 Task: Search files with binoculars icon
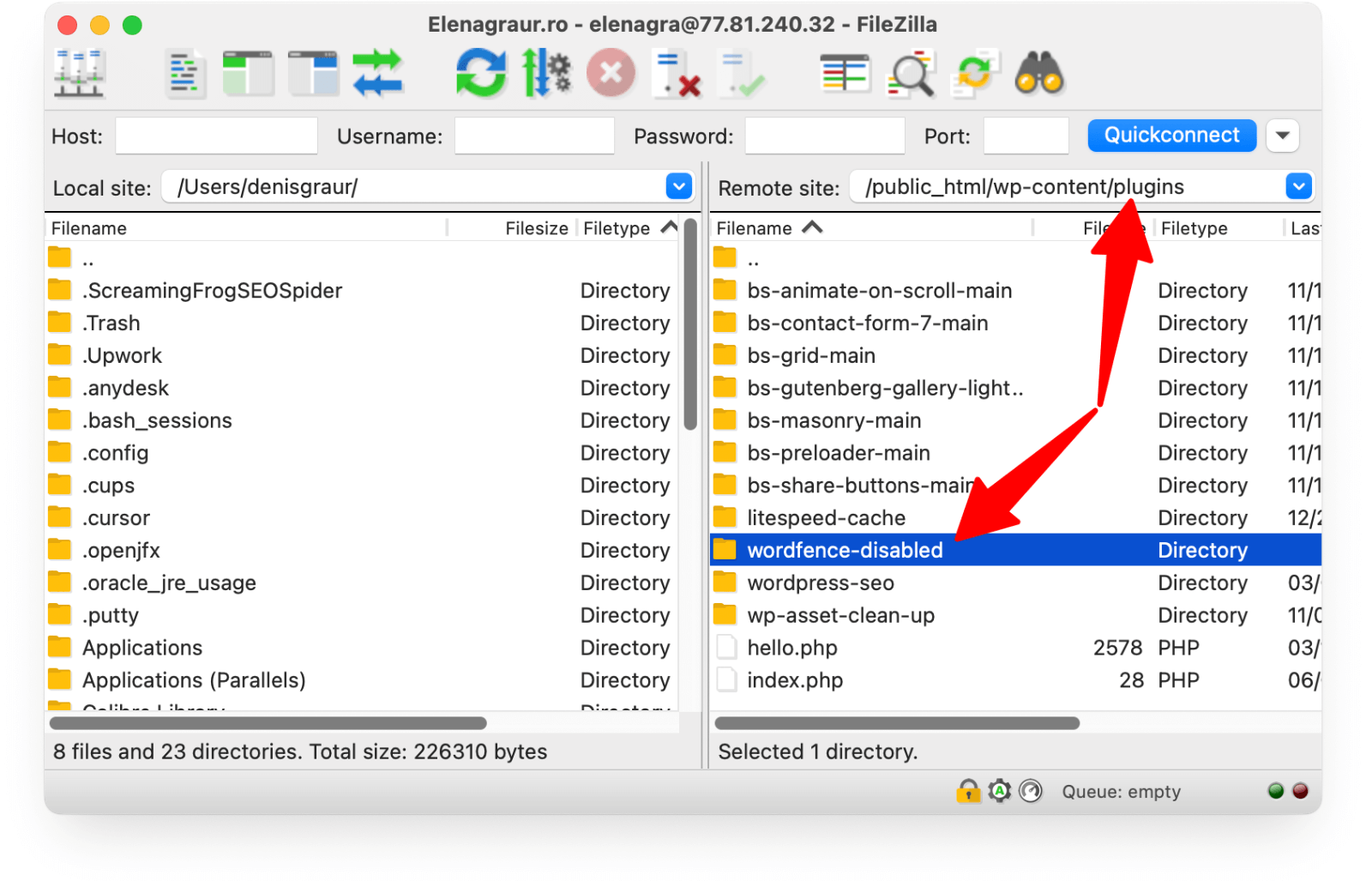coord(1039,74)
